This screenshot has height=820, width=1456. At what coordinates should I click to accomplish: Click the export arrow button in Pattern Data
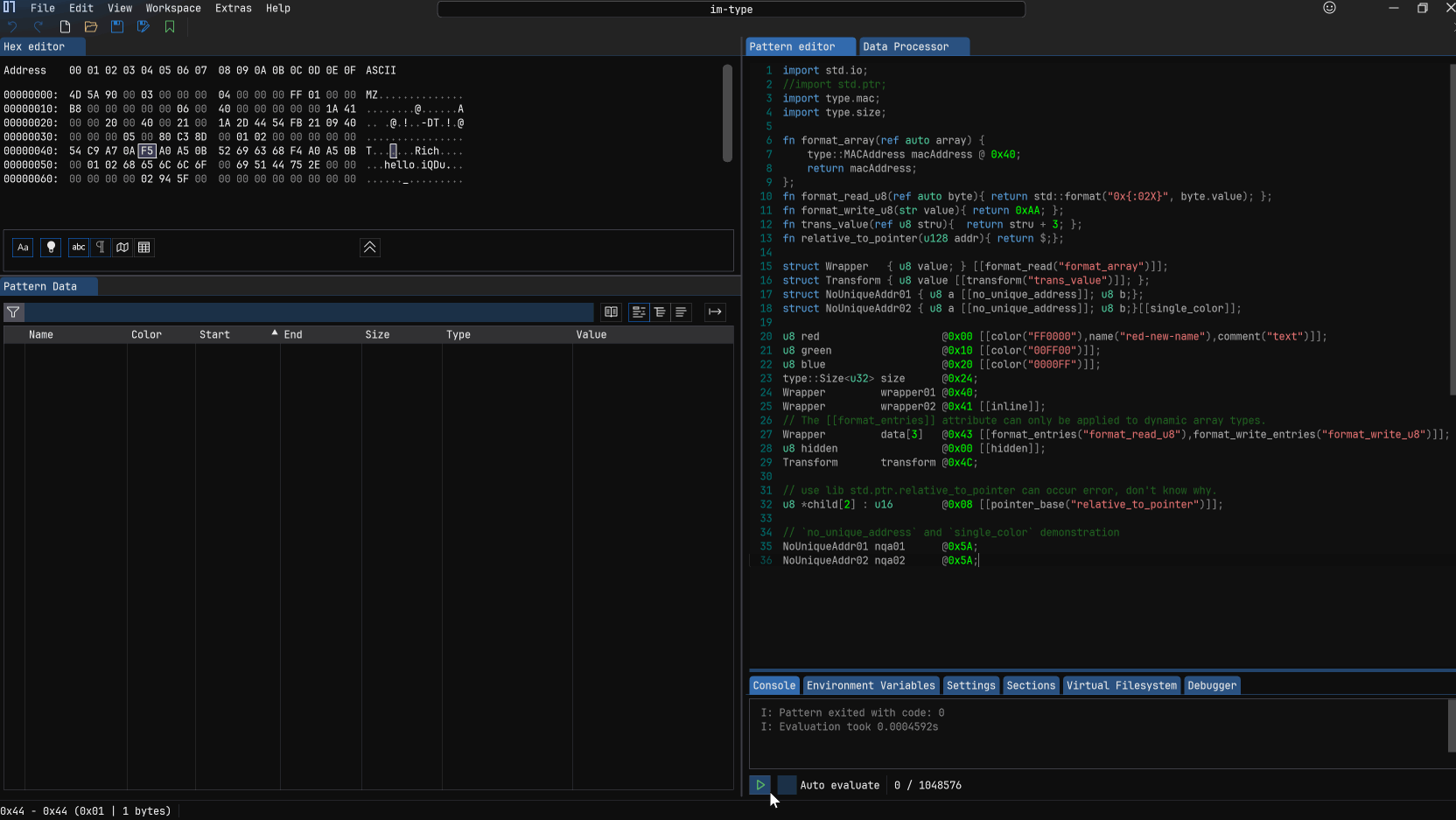coord(715,312)
